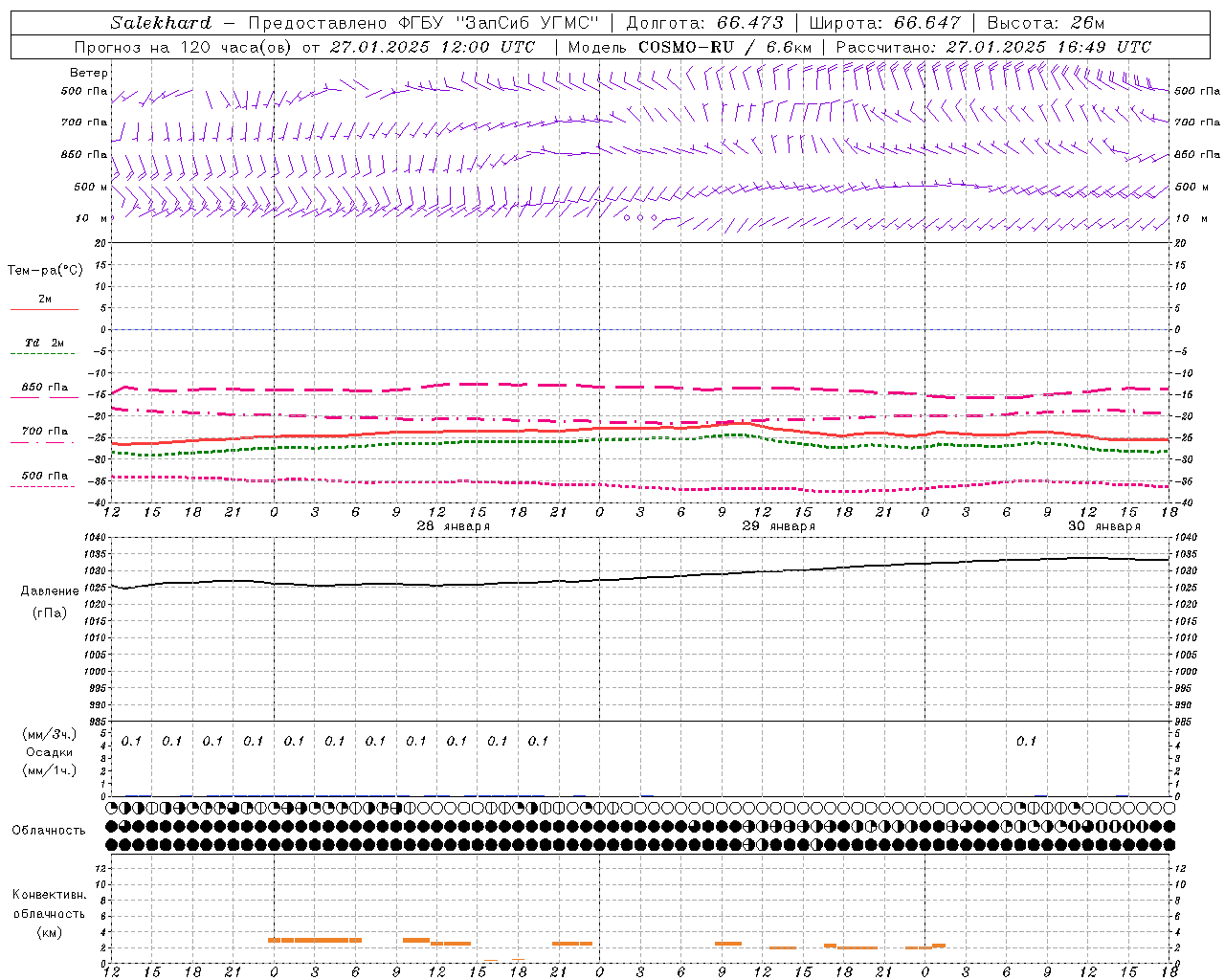Click the 28 января date label

(453, 526)
